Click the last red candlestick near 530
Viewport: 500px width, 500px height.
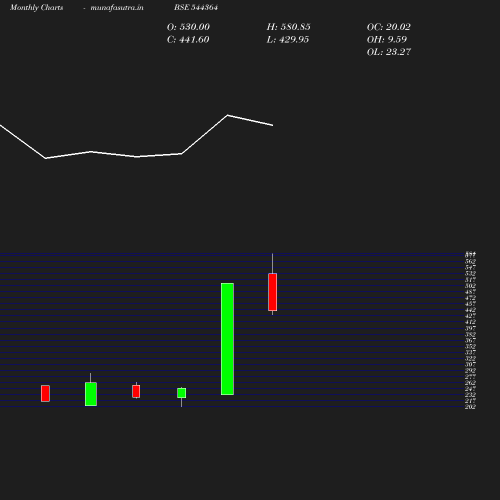[272, 292]
